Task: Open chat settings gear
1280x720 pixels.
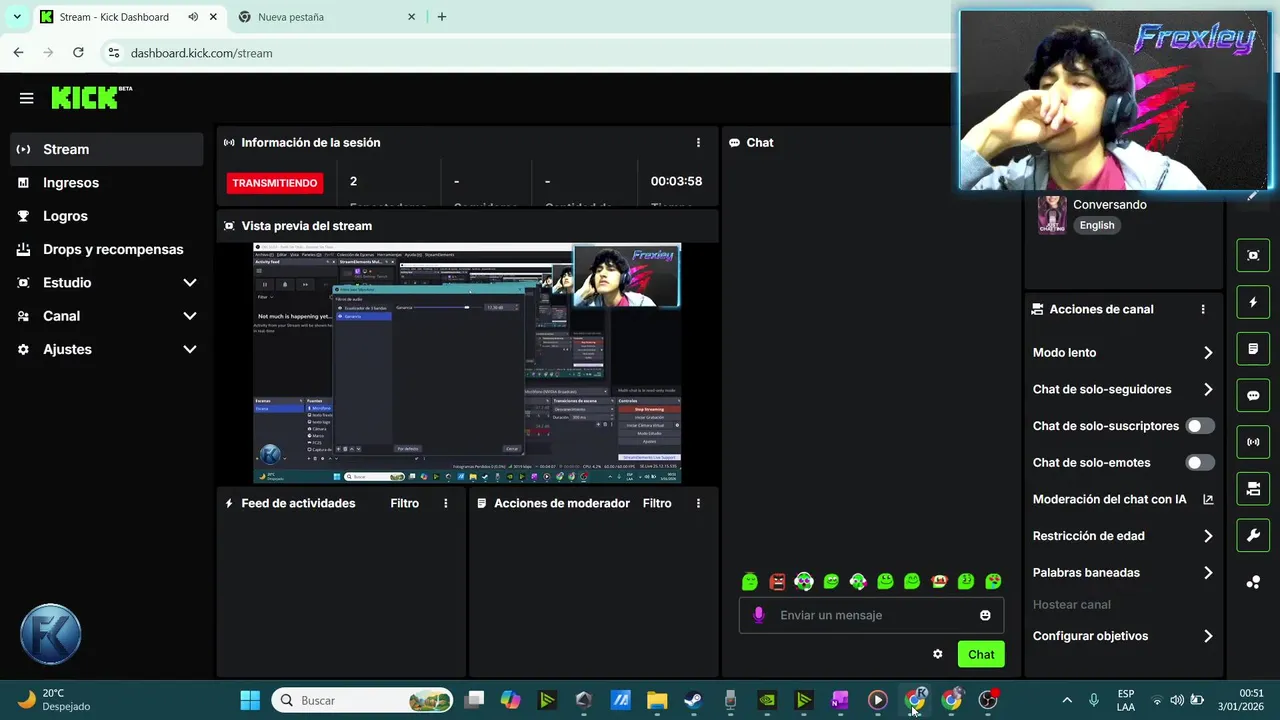Action: tap(937, 654)
